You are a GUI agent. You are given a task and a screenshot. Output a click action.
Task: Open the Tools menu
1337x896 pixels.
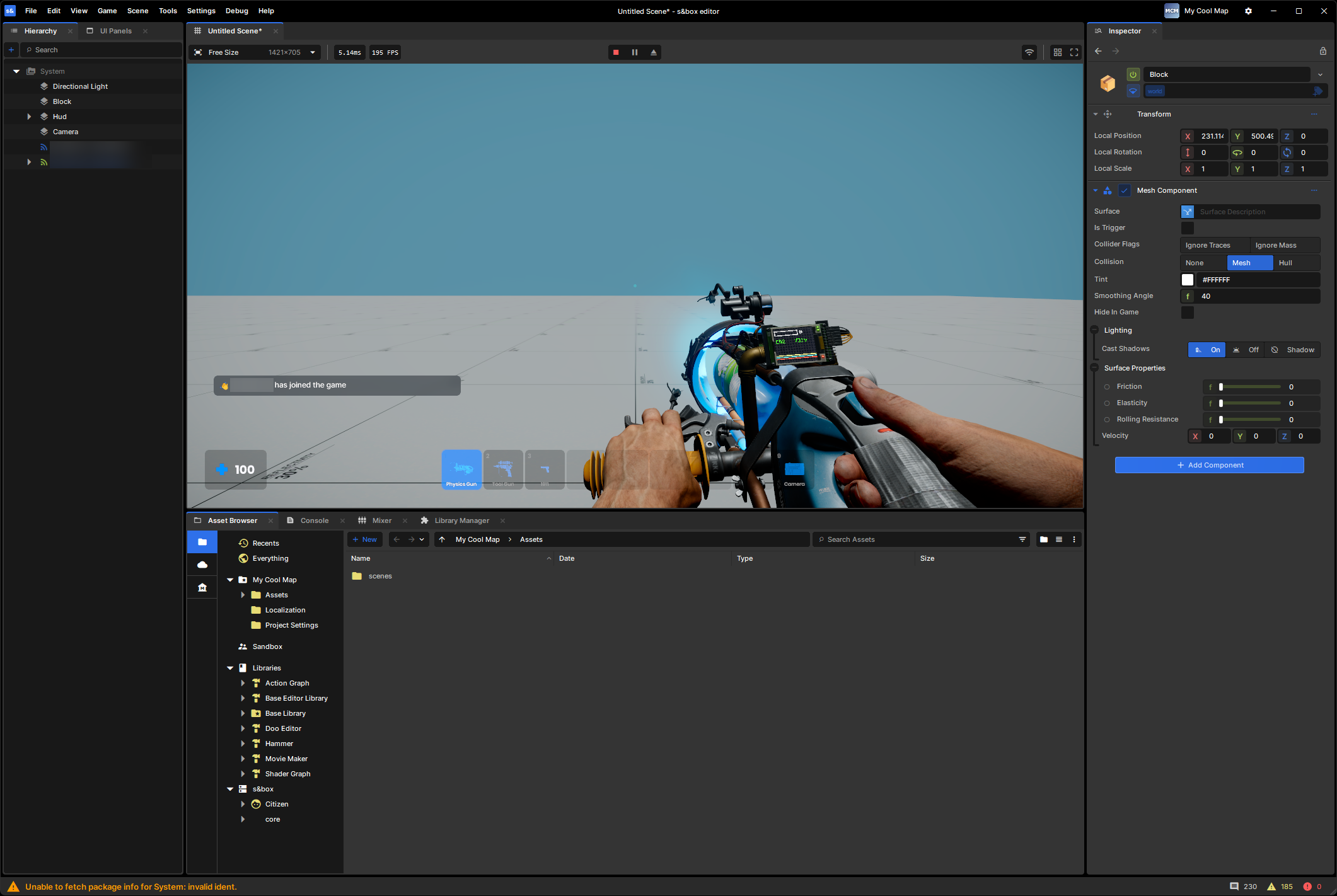[168, 11]
